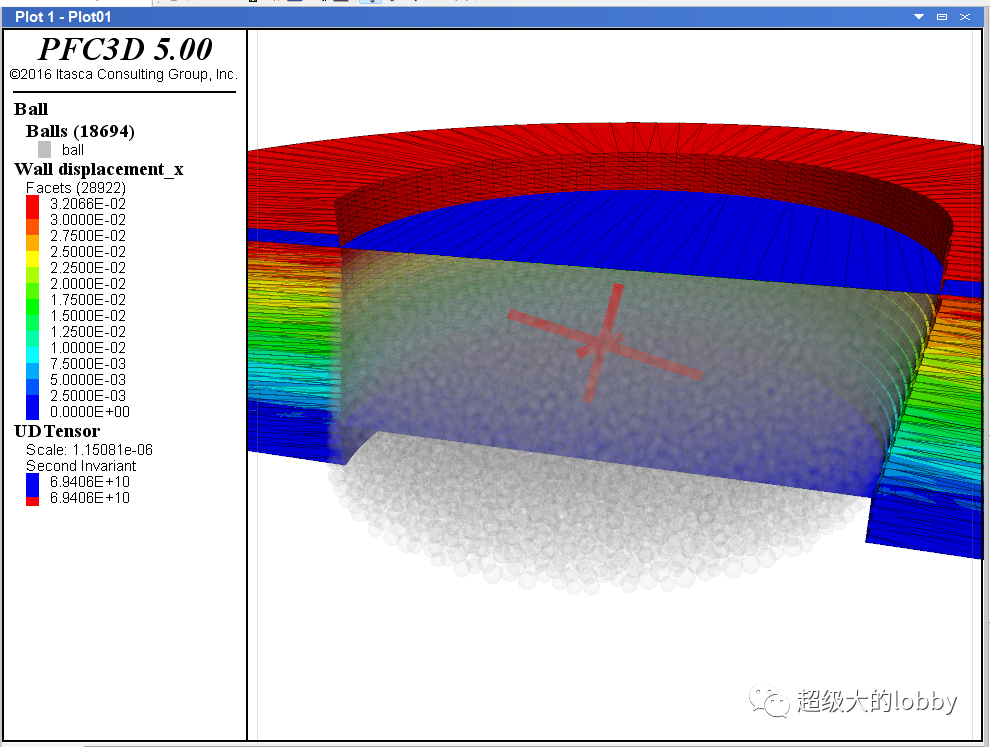Click the Ball legend heading
Screen dimensions: 990x747
[31, 109]
